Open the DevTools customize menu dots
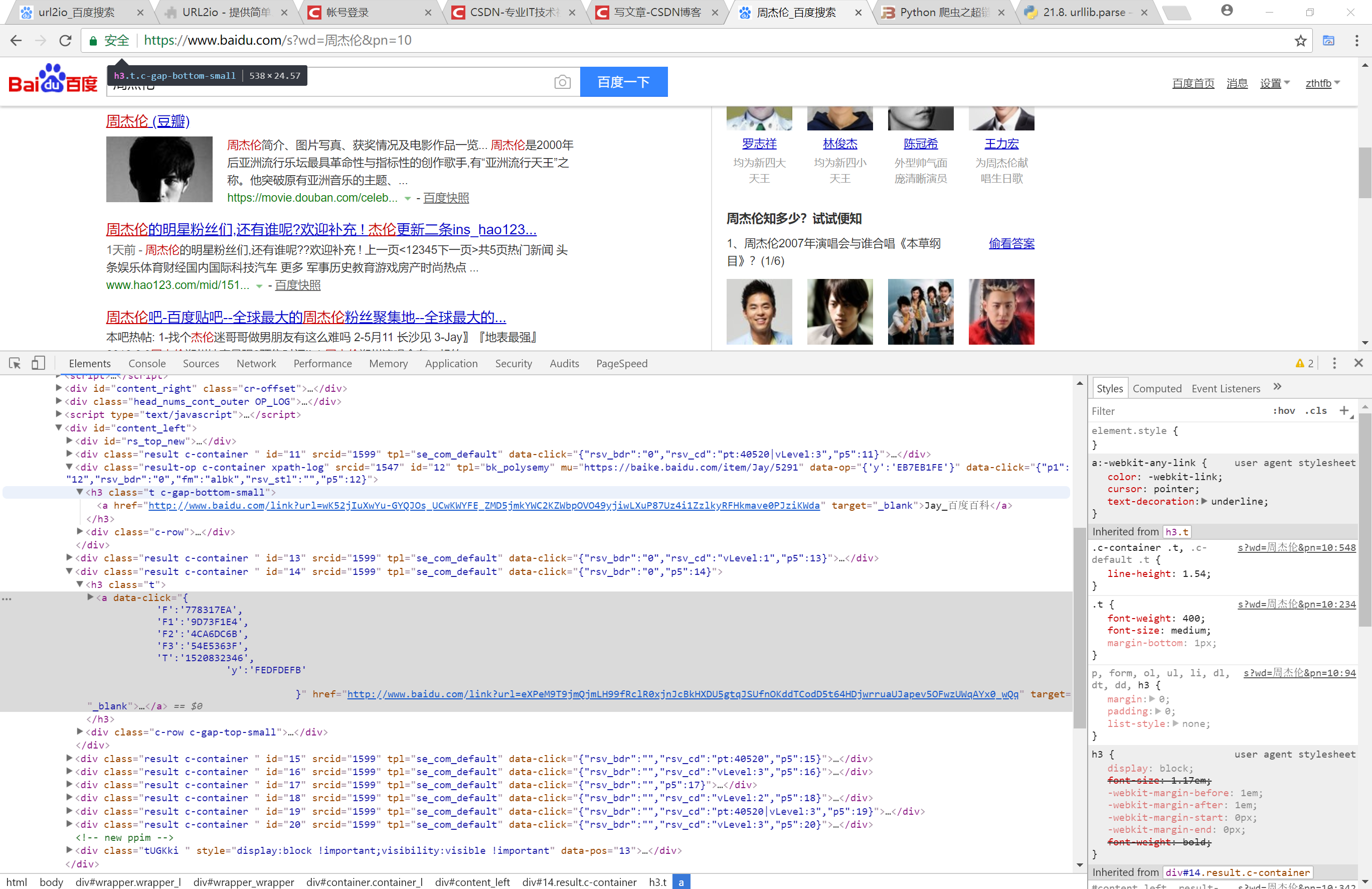Viewport: 1372px width, 889px height. 1334,363
